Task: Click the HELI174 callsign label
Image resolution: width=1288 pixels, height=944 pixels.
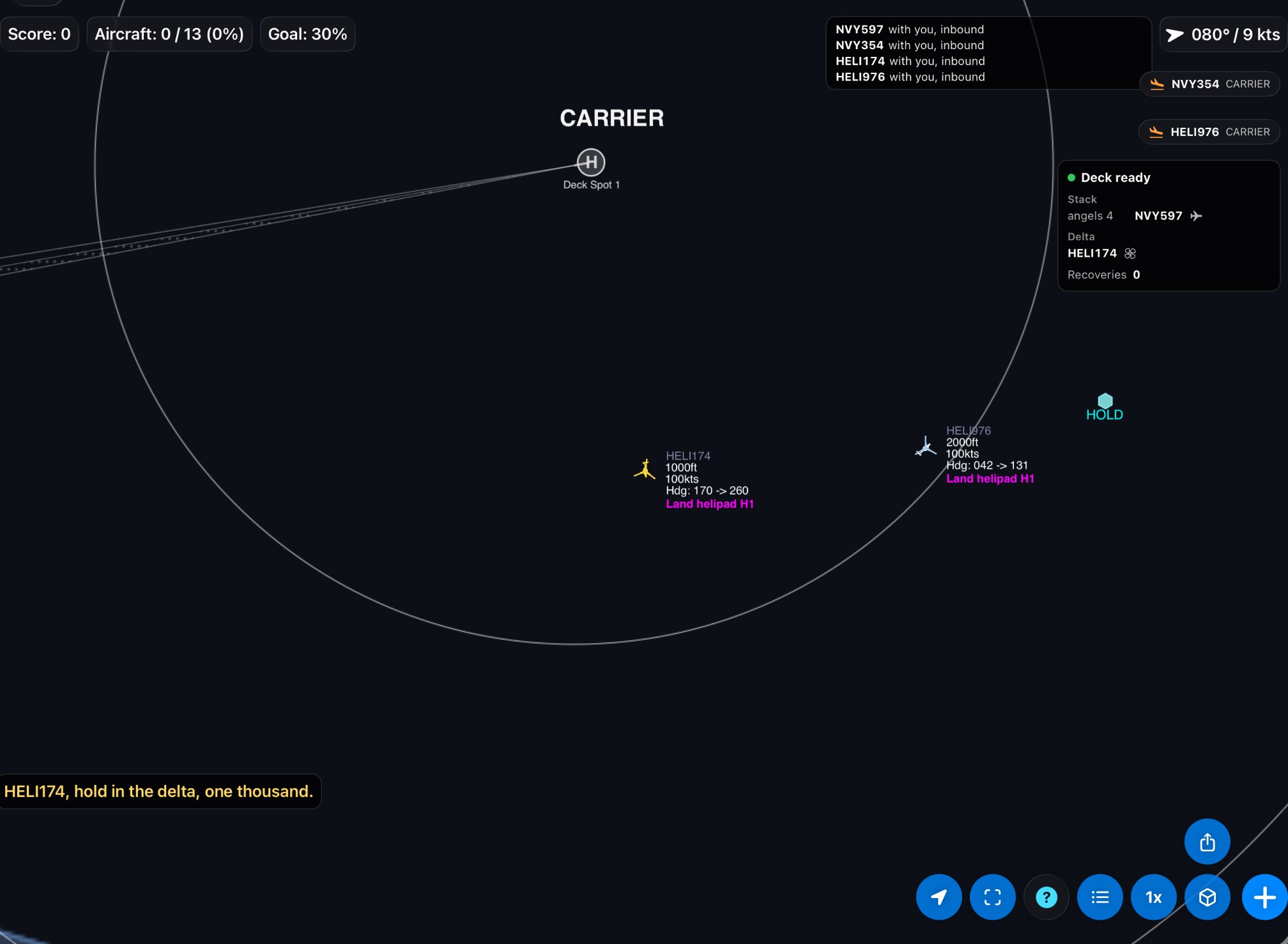Action: click(x=688, y=456)
